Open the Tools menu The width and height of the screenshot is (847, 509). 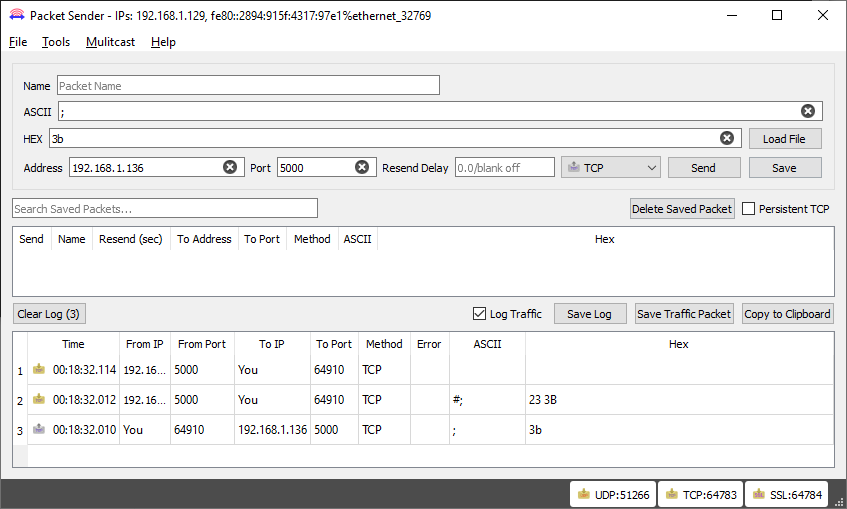tap(56, 42)
